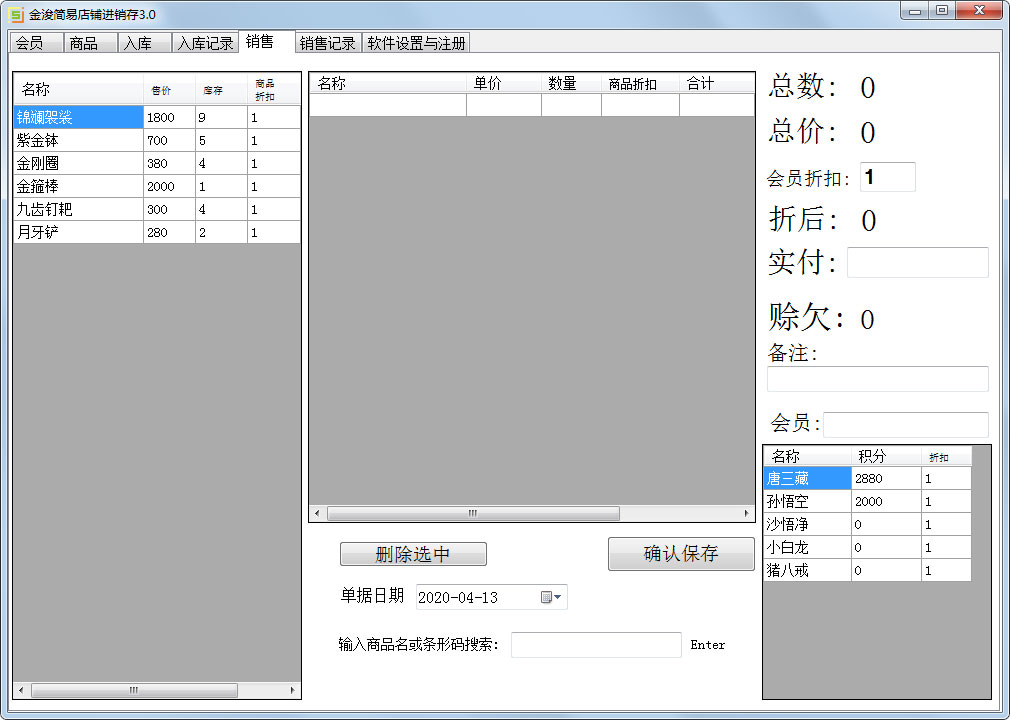Select product row 锦襕袈裟
Viewport: 1010px width, 720px height.
(157, 117)
